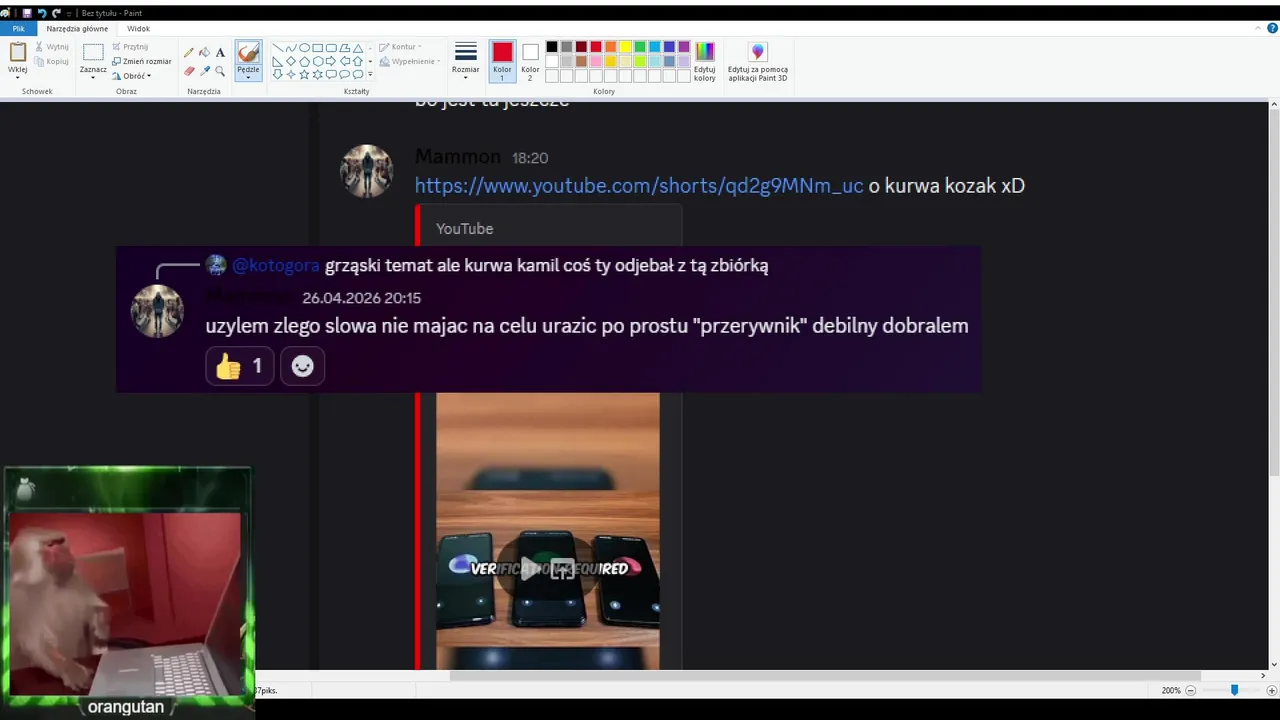Click the Mammon user avatar at 18:20
The width and height of the screenshot is (1280, 720).
pyautogui.click(x=367, y=171)
